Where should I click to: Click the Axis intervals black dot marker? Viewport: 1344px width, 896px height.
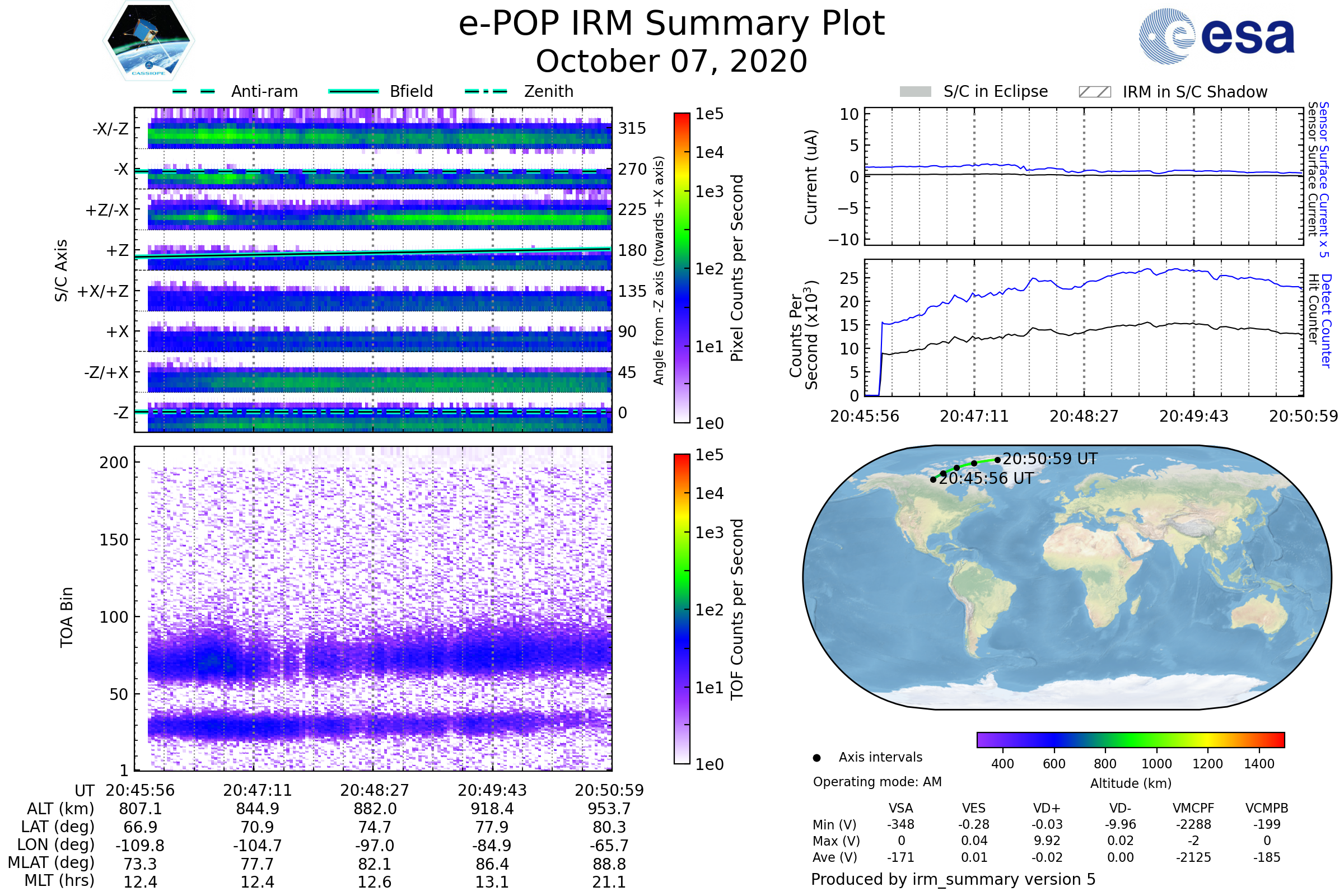(x=816, y=758)
